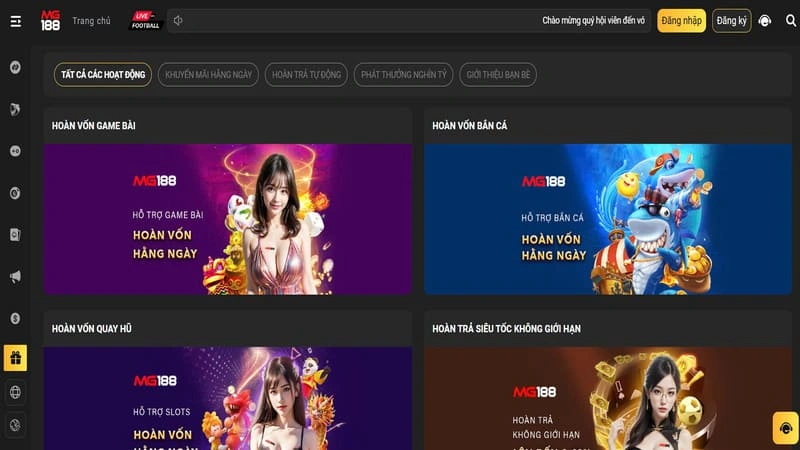Open the lottery ball sidebar icon
This screenshot has height=450, width=800.
pyautogui.click(x=15, y=193)
